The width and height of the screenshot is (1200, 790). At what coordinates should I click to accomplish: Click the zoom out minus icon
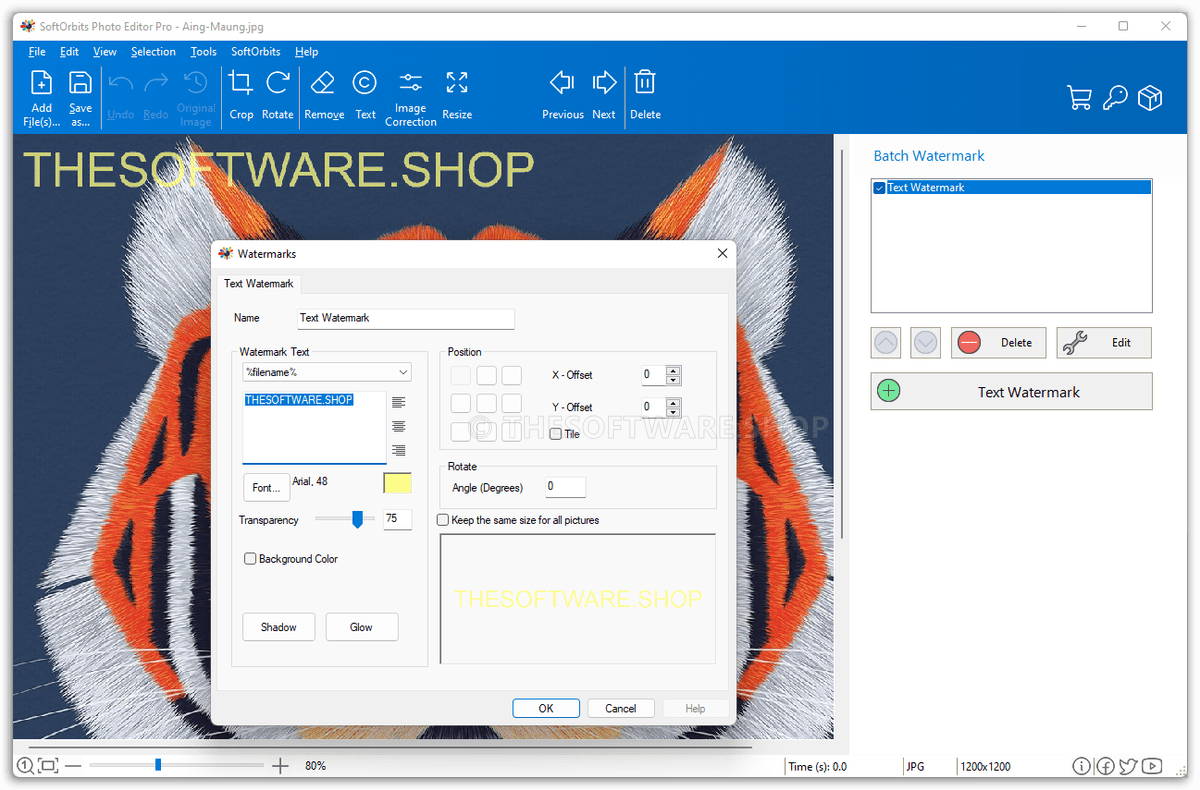pos(74,766)
